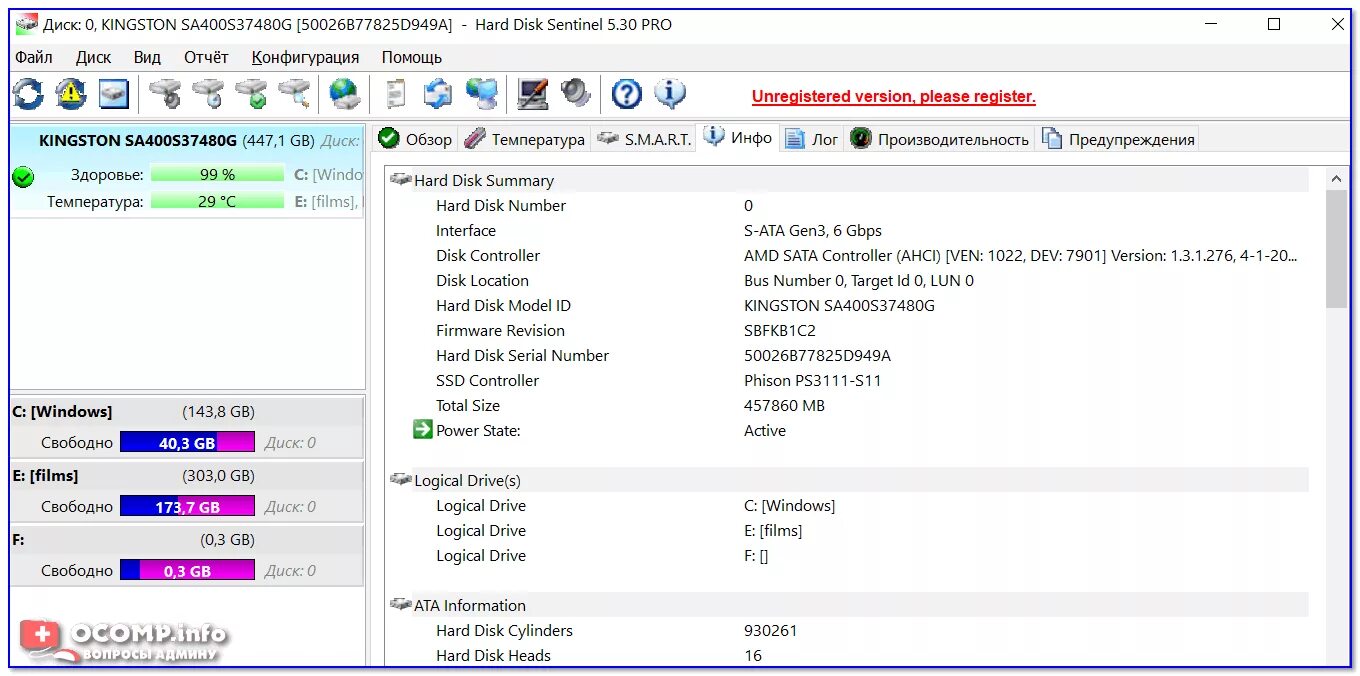The height and width of the screenshot is (676, 1360).
Task: Switch to the Лог tab
Action: [x=812, y=139]
